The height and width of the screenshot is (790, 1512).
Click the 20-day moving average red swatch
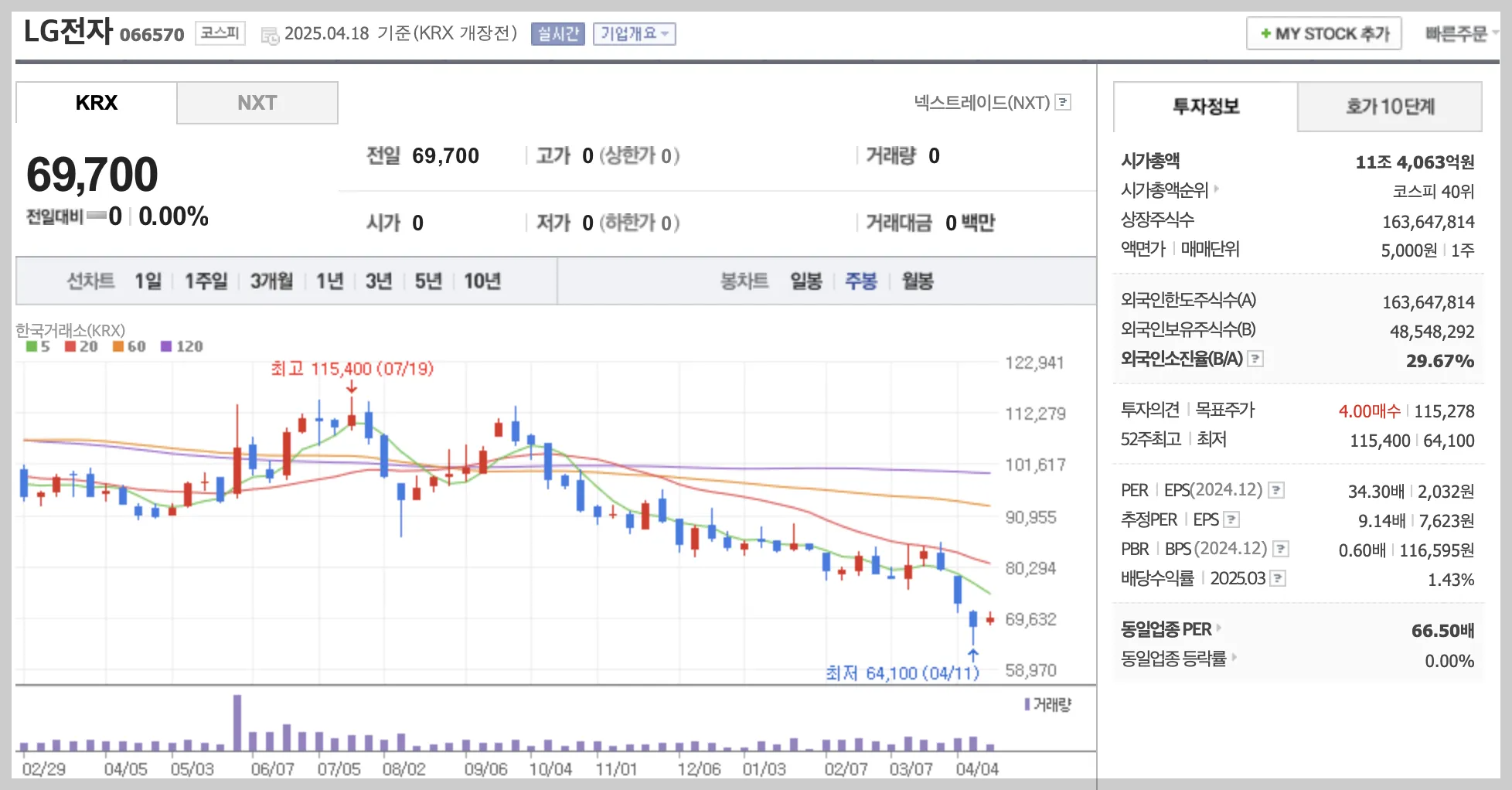tap(70, 346)
